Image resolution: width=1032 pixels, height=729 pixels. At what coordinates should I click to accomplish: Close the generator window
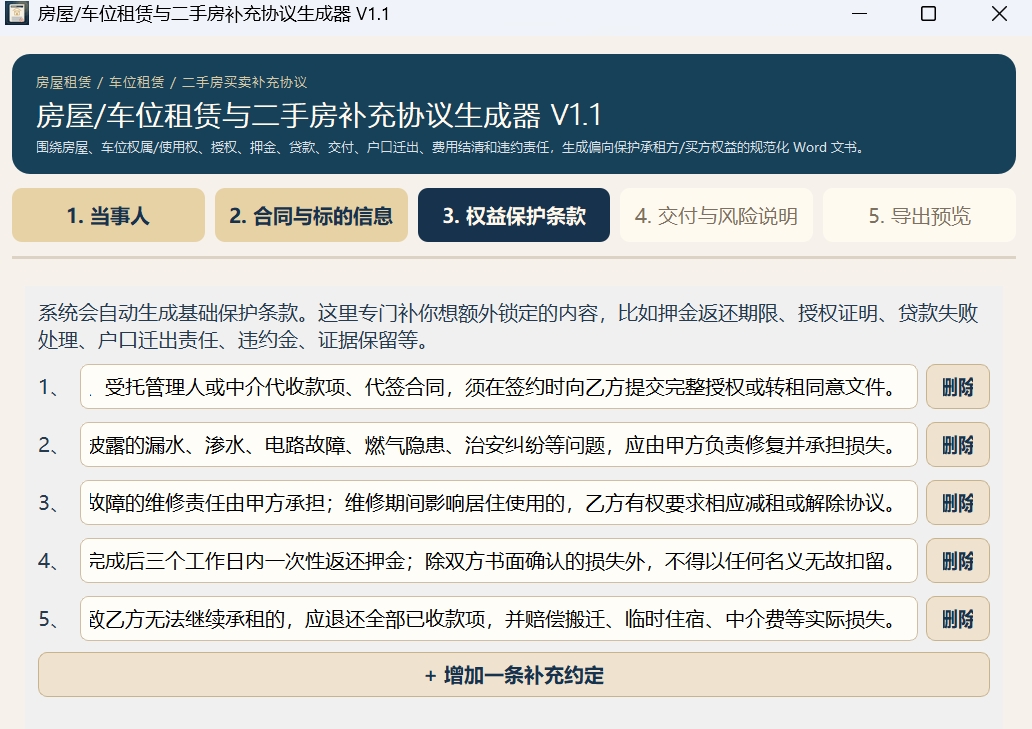point(999,13)
